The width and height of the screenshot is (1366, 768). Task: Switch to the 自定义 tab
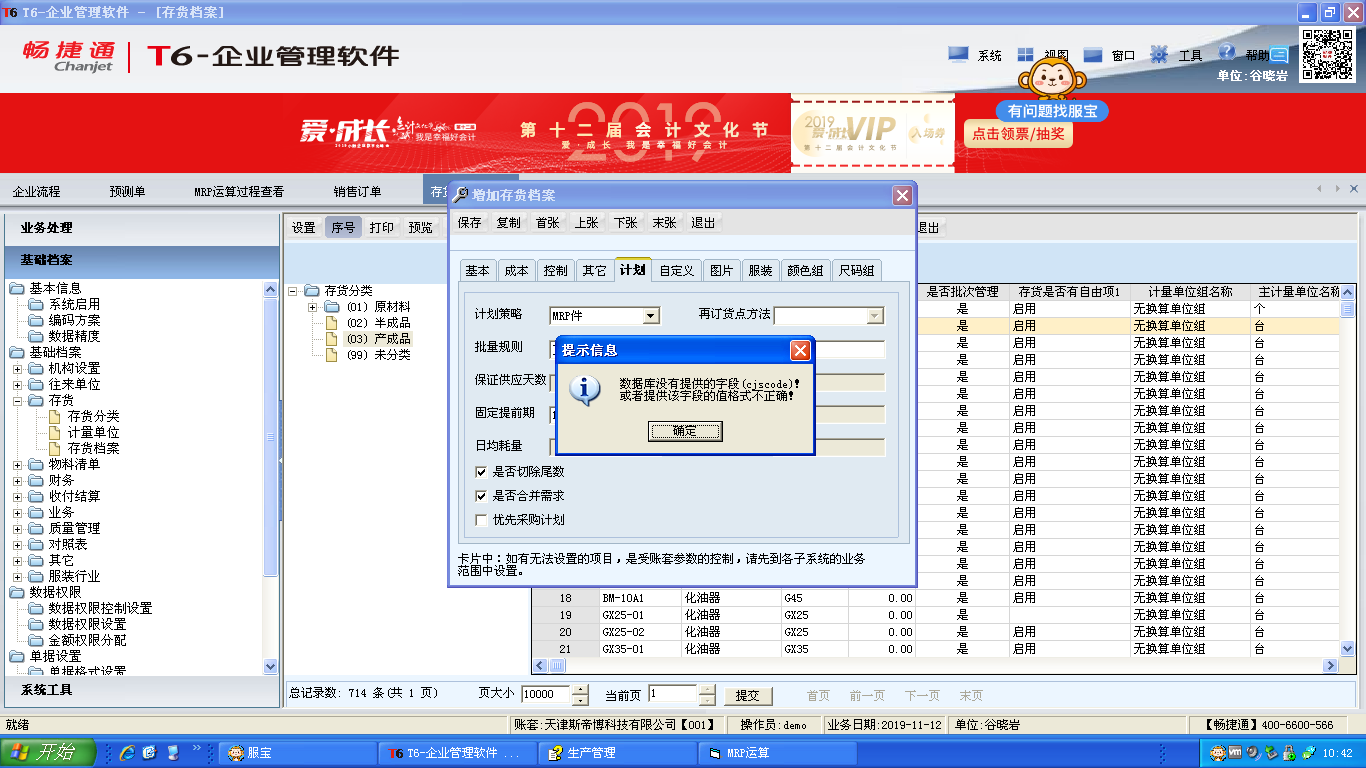tap(677, 270)
